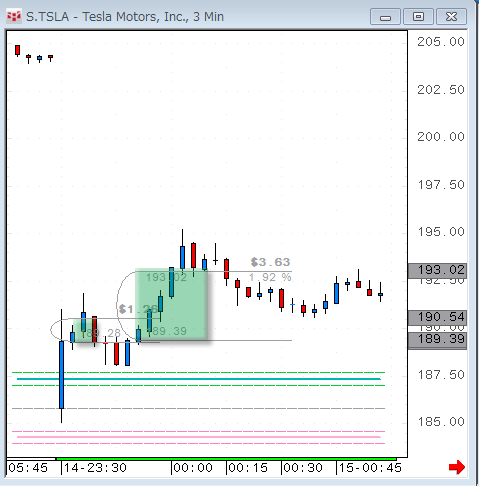
Task: Click the tall blue candle near 14-23:30
Action: (x=61, y=375)
